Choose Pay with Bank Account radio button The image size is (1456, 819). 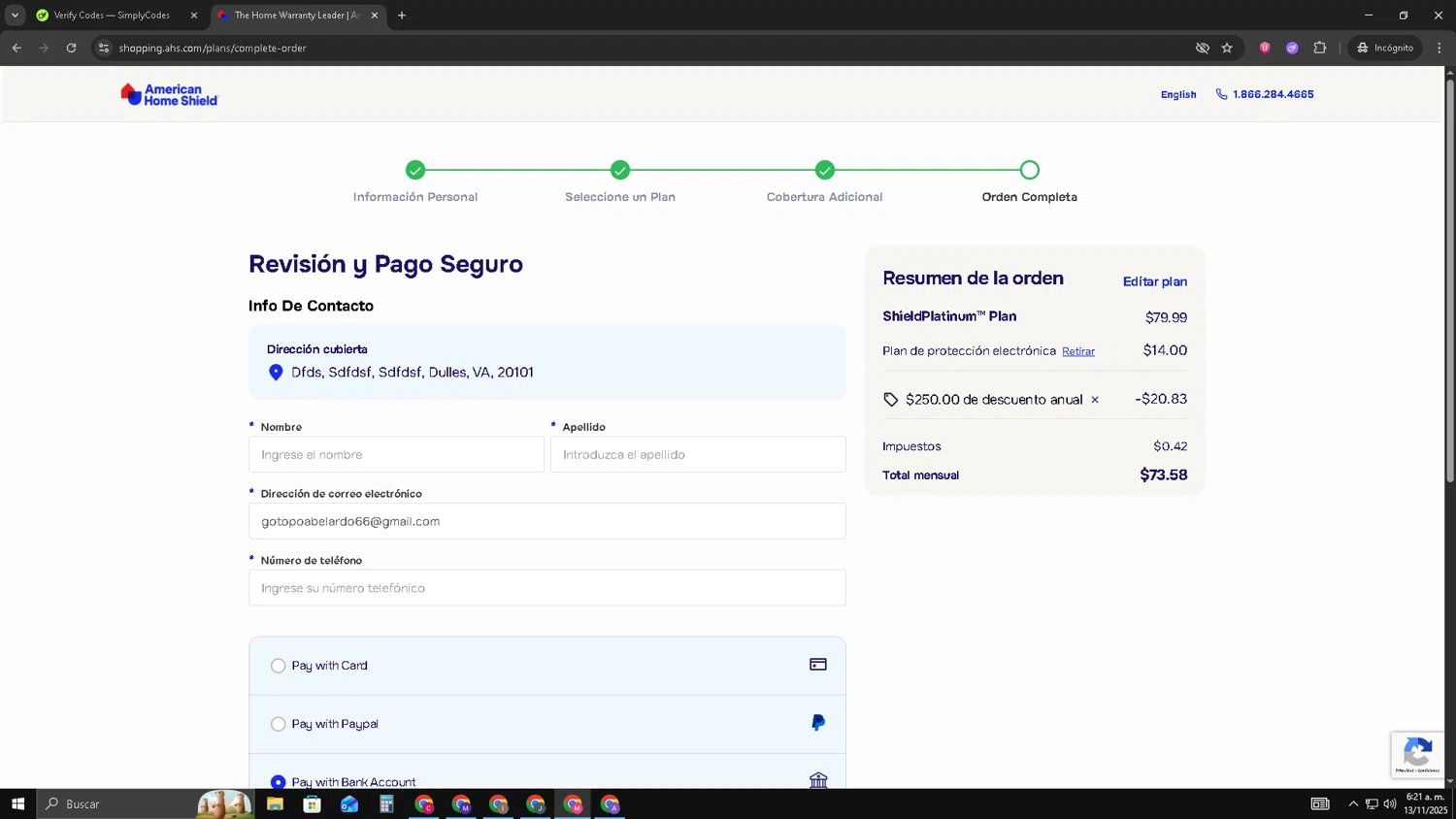pyautogui.click(x=279, y=781)
